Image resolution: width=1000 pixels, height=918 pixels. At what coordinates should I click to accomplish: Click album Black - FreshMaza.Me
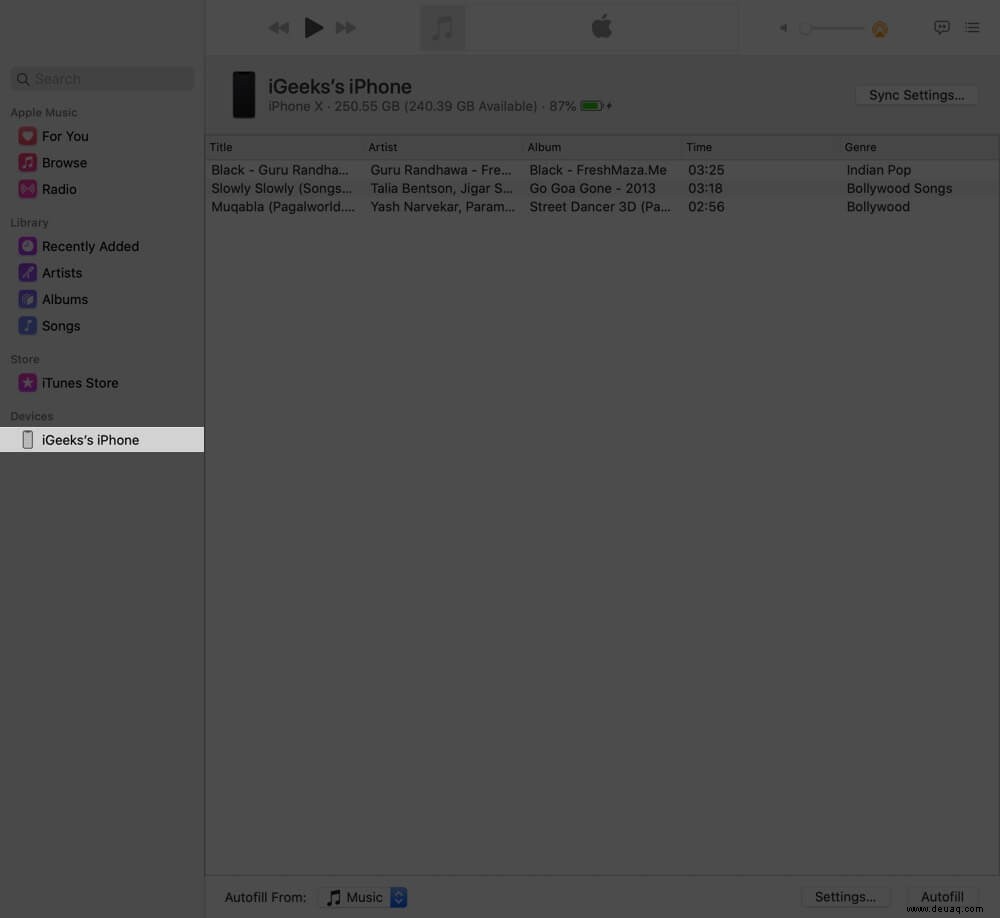coord(598,170)
